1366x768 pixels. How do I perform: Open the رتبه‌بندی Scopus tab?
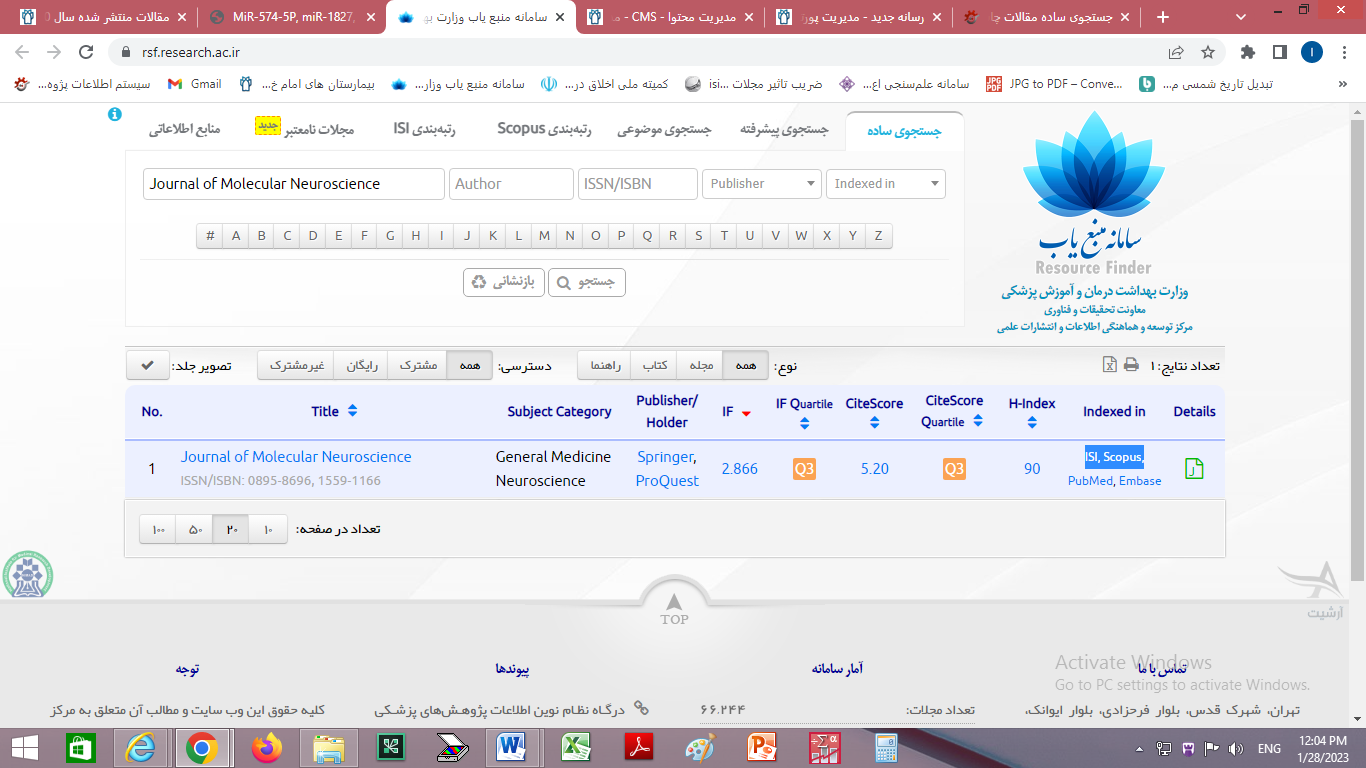545,129
